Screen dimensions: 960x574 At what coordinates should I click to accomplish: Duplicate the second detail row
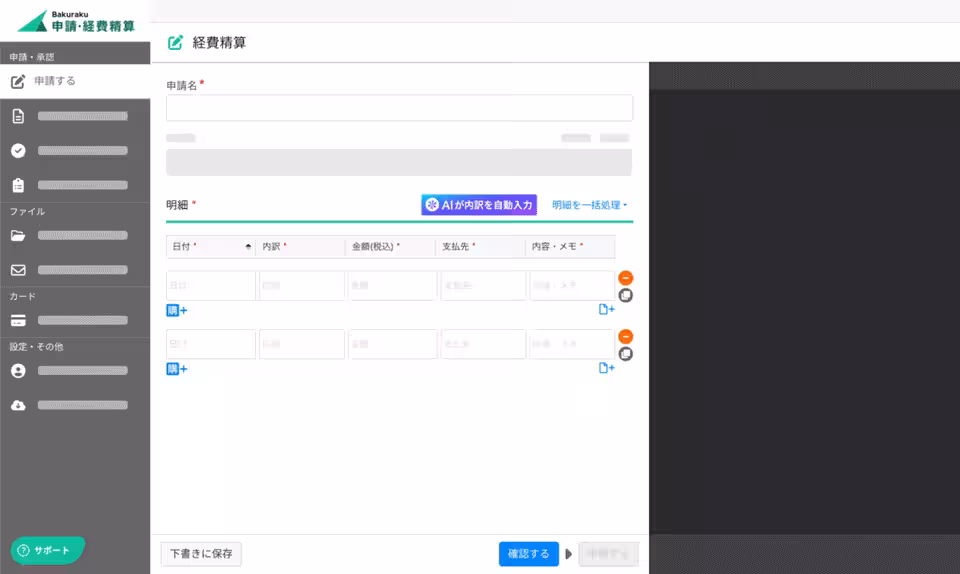pos(626,354)
